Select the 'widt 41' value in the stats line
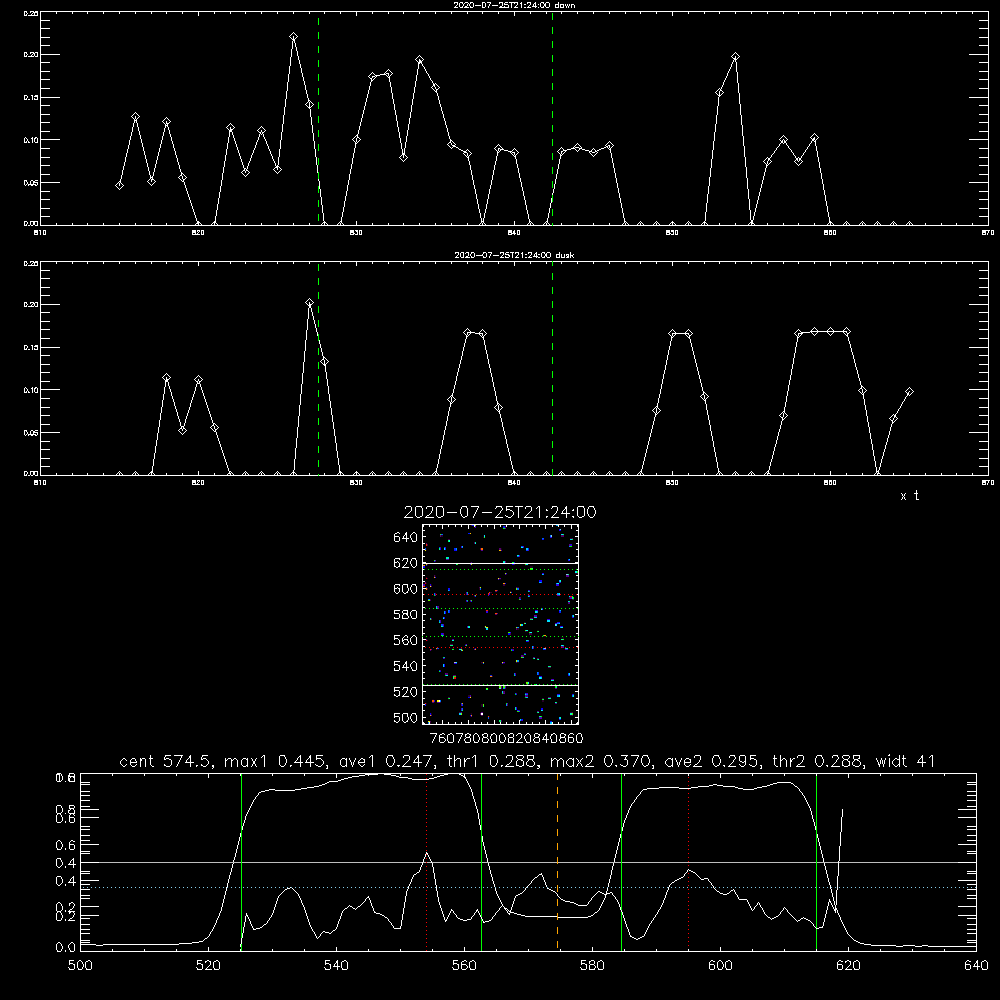1000x1000 pixels. [x=906, y=761]
